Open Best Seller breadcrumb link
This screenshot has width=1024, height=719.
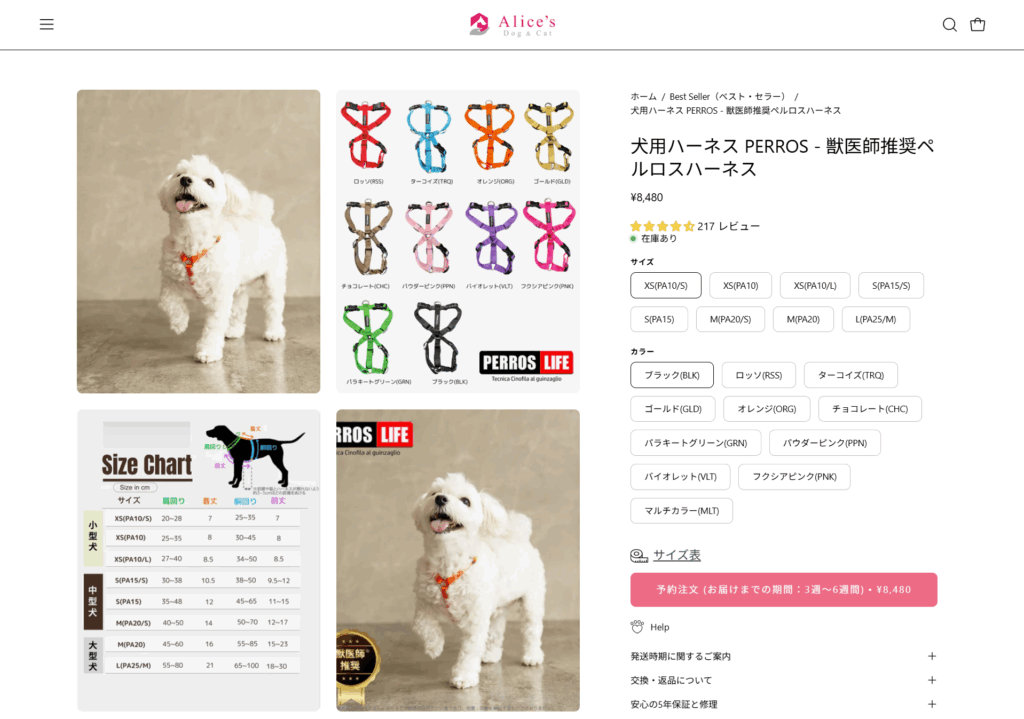728,97
